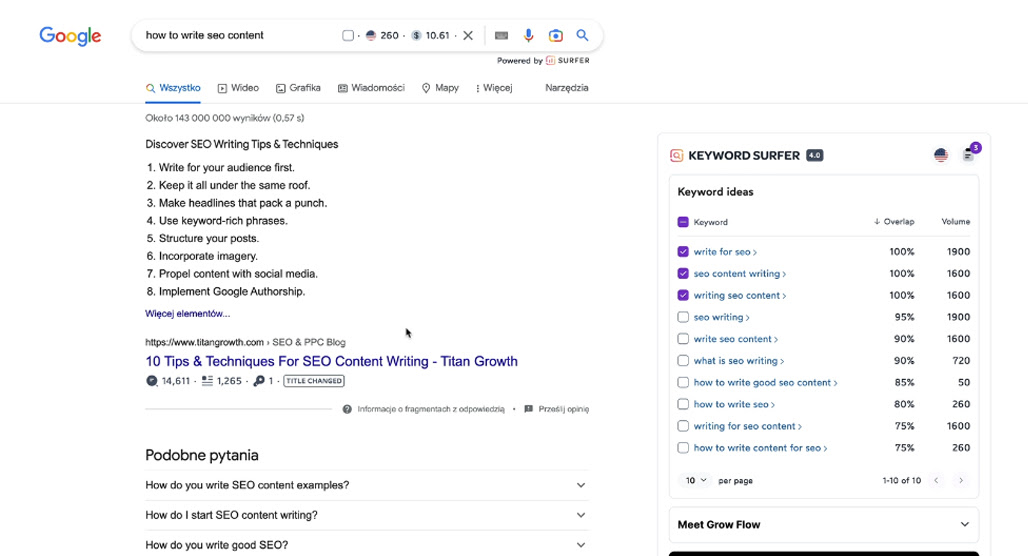Open the 10 per page dropdown
The height and width of the screenshot is (556, 1028).
tap(696, 481)
